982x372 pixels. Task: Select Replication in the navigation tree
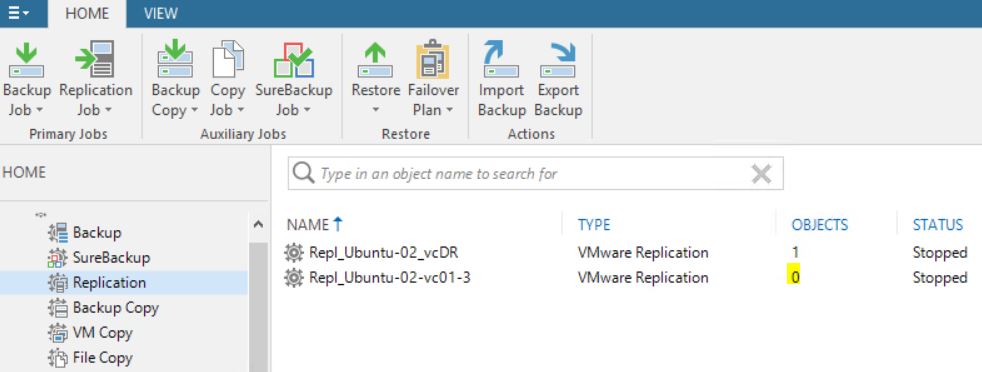[x=110, y=282]
